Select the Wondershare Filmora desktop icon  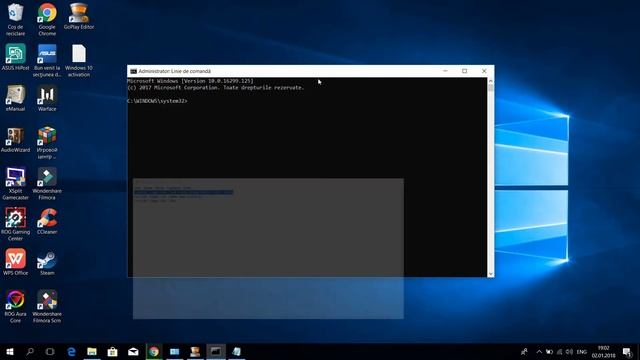coord(47,184)
